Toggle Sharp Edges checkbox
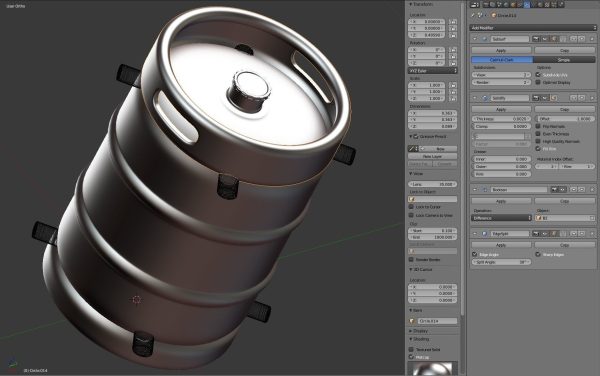 [538, 254]
